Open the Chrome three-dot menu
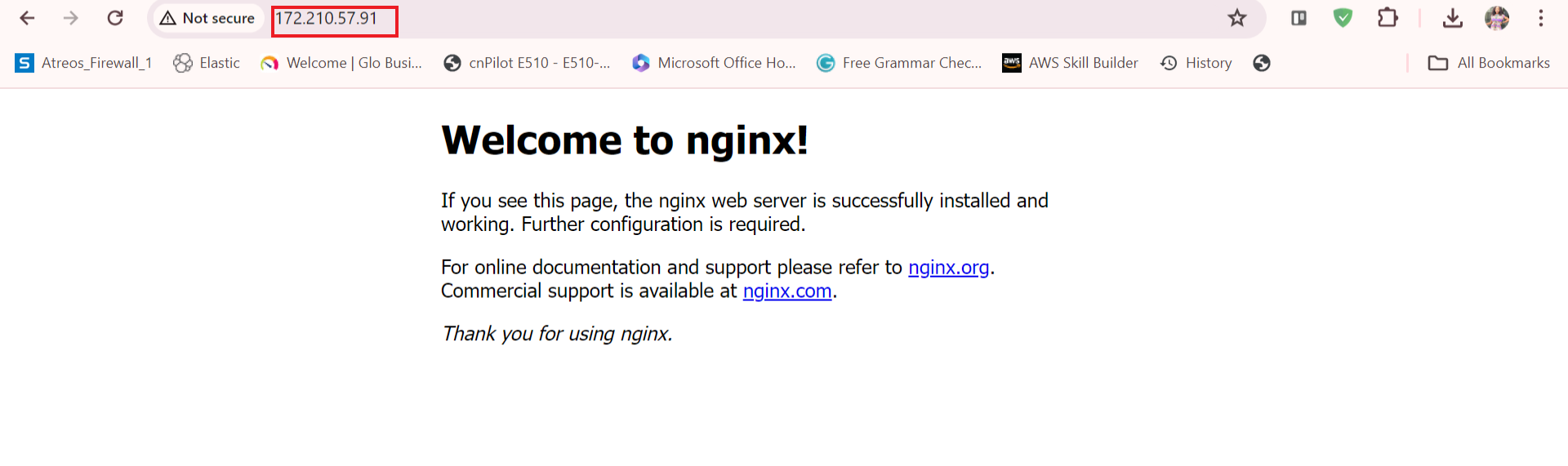This screenshot has width=1568, height=466. click(1540, 18)
